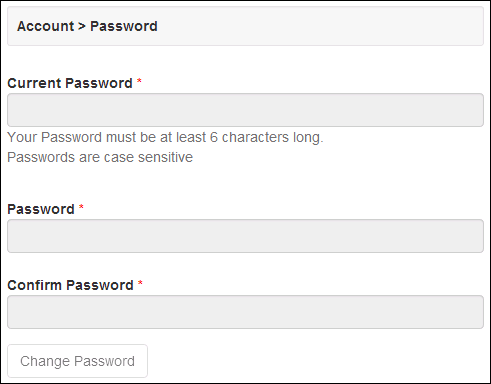
Task: Select the Confirm Password input field
Action: (x=245, y=312)
